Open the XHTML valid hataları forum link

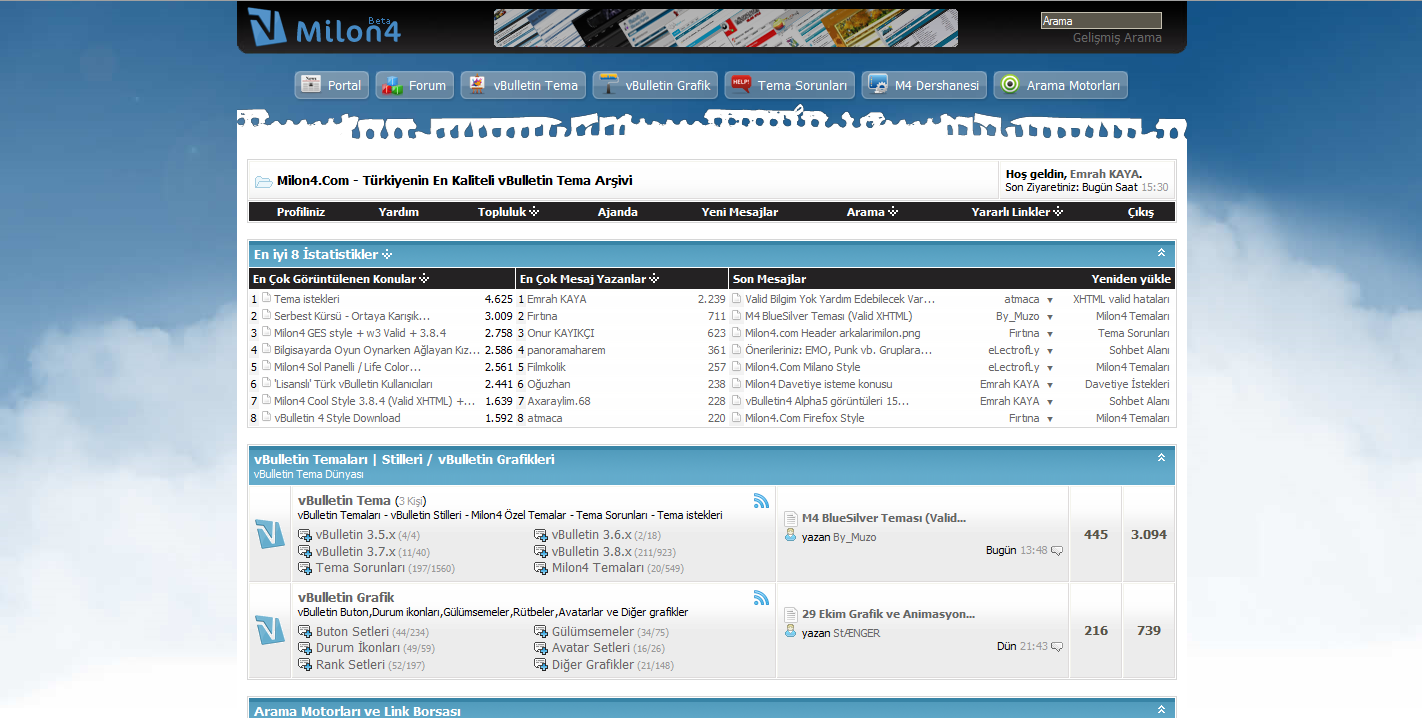[x=1122, y=299]
